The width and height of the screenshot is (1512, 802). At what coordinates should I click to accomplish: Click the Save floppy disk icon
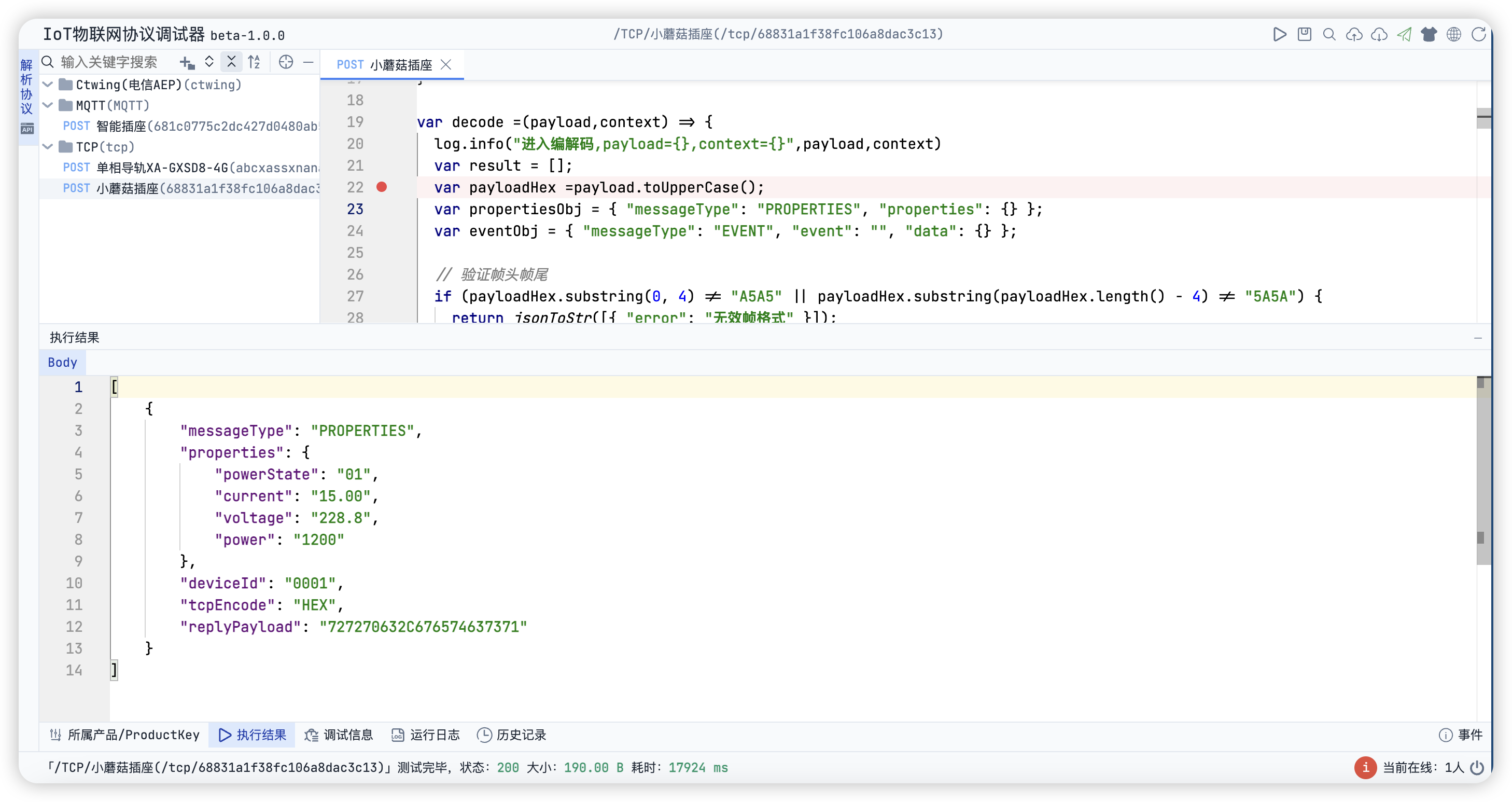pos(1304,35)
